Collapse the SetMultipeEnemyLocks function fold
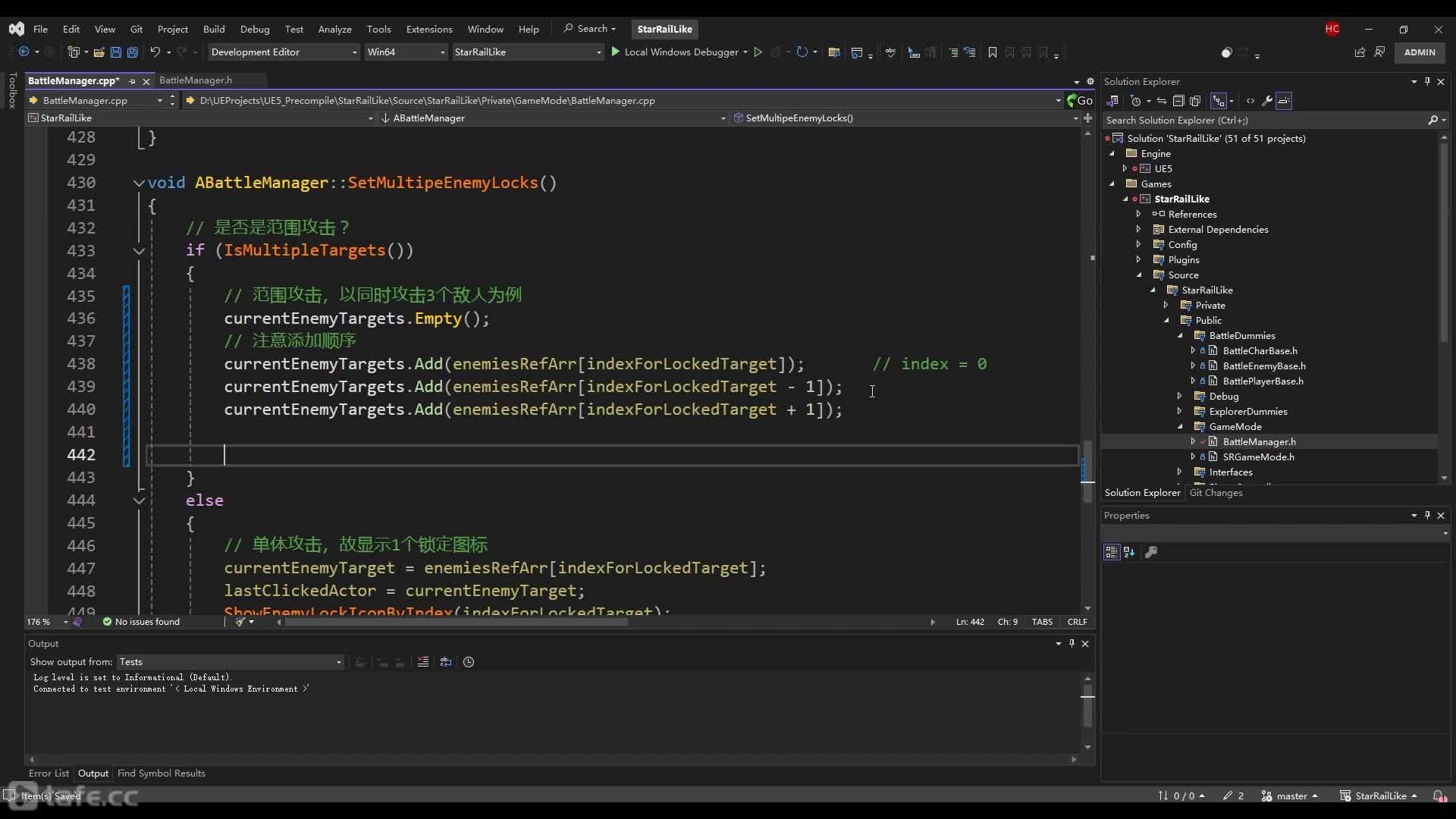Screen dimensions: 1456x819 coord(139,183)
